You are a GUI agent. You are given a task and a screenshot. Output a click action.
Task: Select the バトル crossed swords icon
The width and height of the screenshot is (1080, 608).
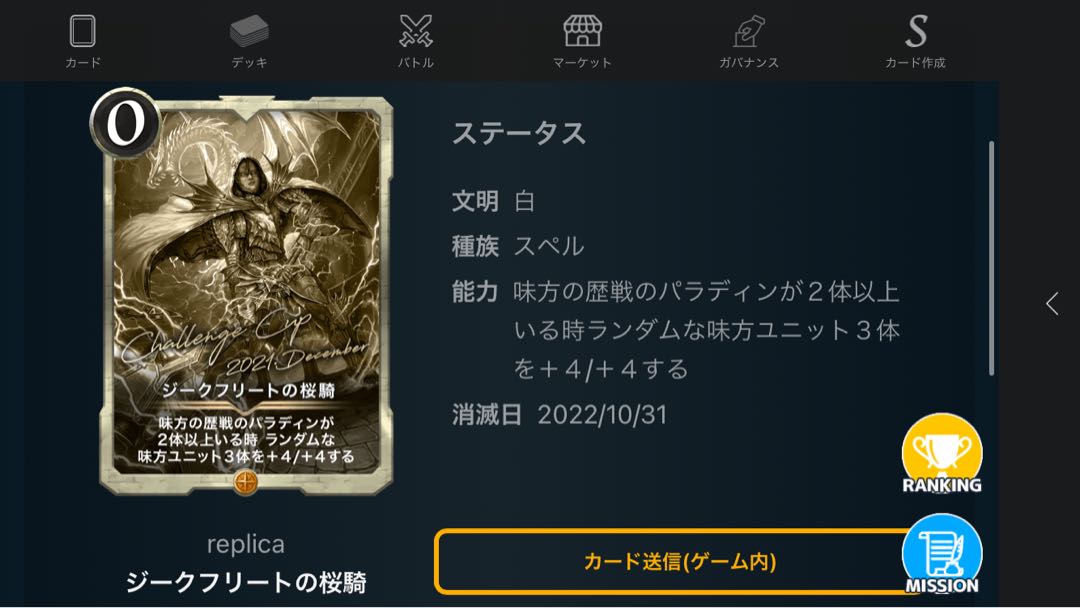pyautogui.click(x=416, y=31)
